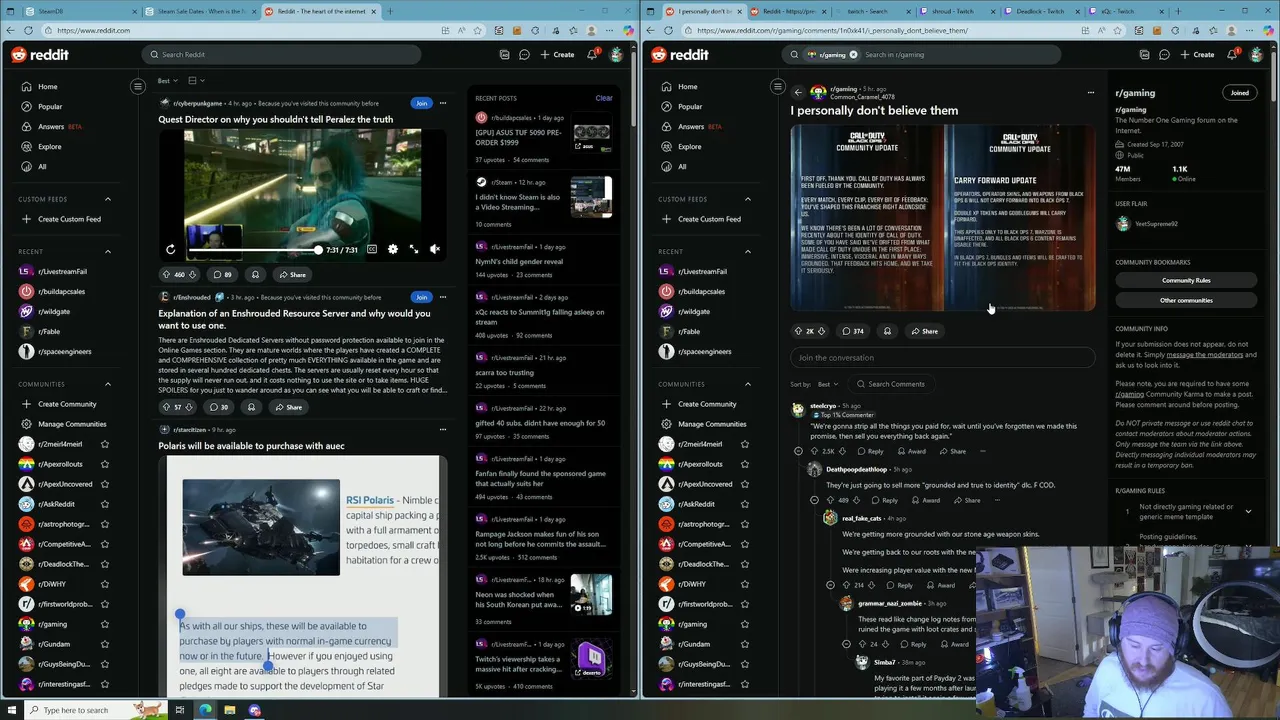
Task: Open Best sort dropdown in left window feed
Action: 167,80
